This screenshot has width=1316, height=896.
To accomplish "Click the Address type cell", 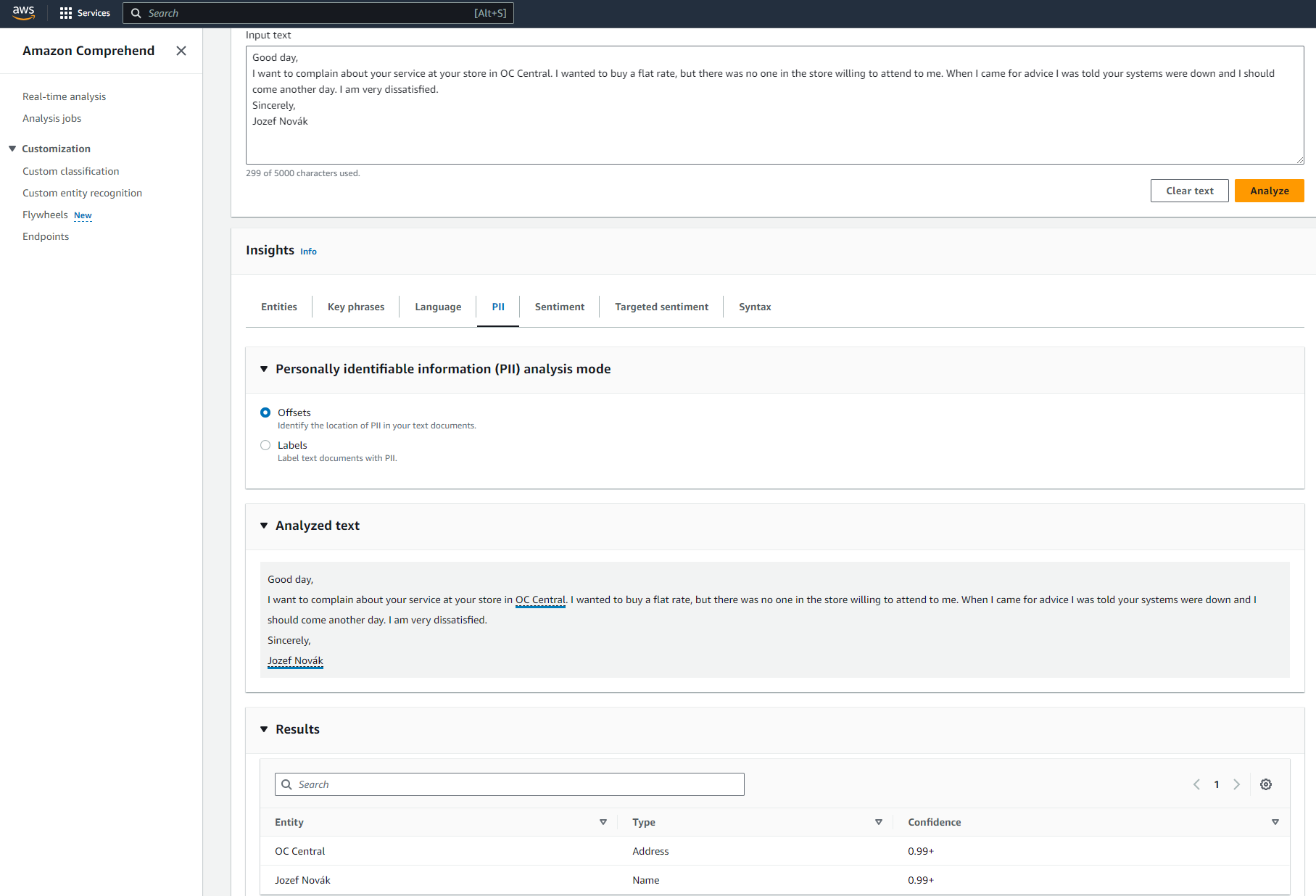I will point(650,851).
